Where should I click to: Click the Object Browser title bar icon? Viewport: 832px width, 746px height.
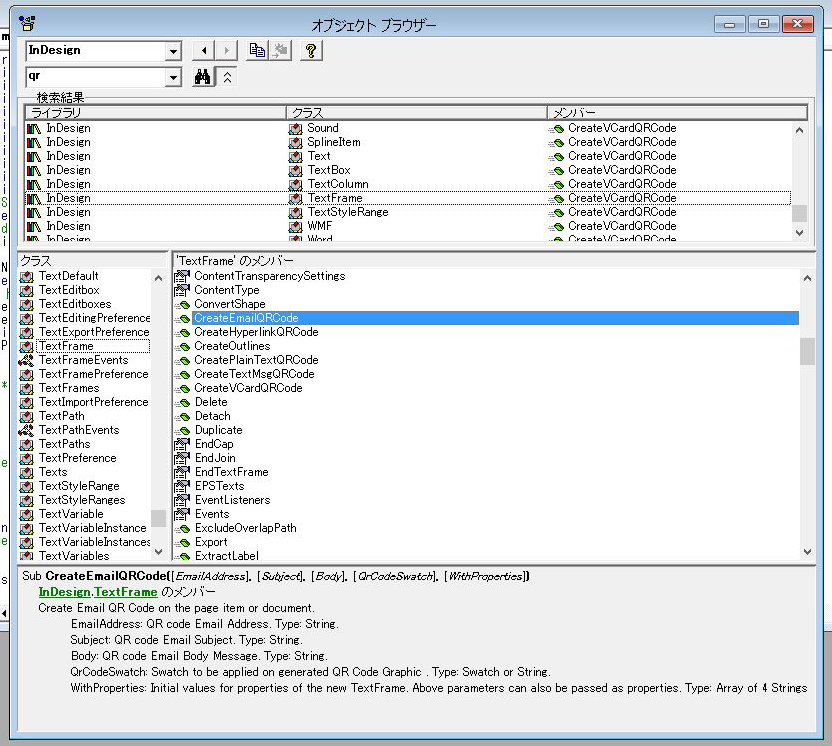pyautogui.click(x=27, y=24)
